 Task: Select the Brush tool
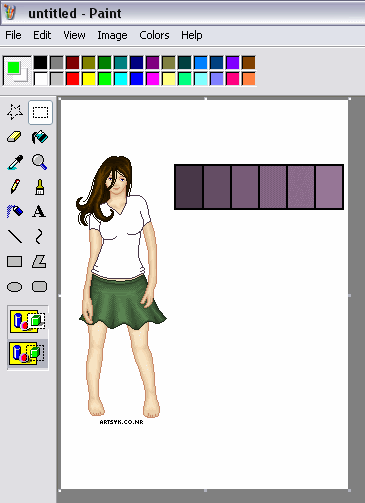click(x=40, y=187)
